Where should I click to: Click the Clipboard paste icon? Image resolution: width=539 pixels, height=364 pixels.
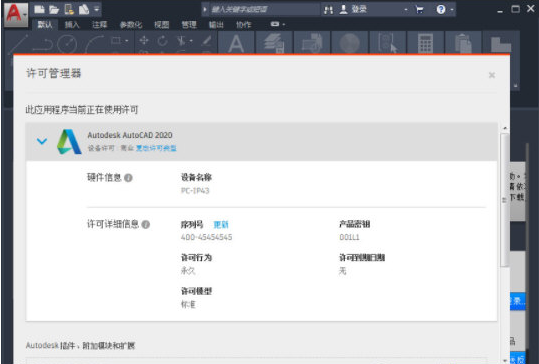(463, 43)
